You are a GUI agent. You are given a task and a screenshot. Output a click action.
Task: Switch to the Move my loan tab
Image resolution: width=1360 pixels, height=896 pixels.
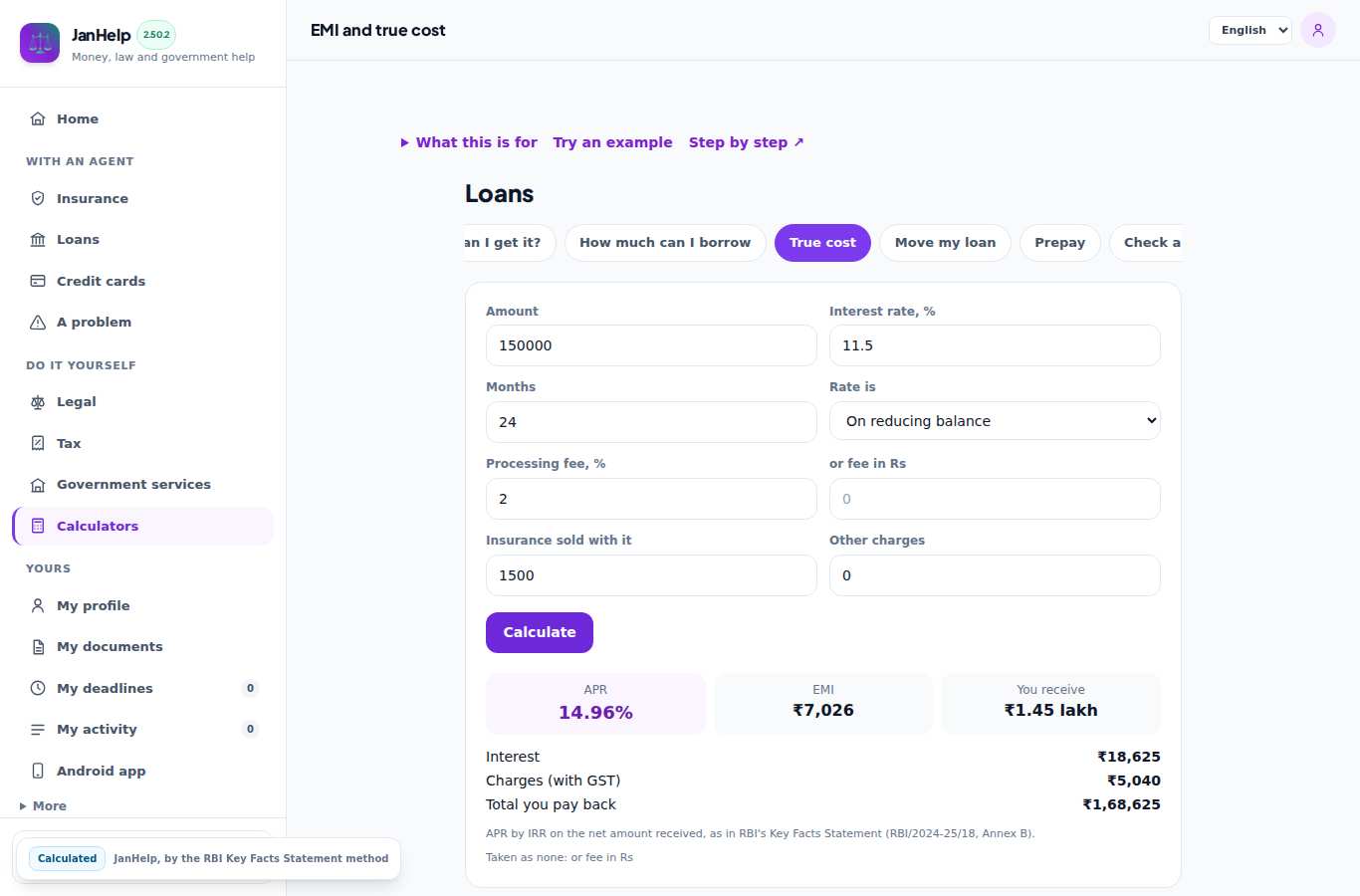pos(945,243)
